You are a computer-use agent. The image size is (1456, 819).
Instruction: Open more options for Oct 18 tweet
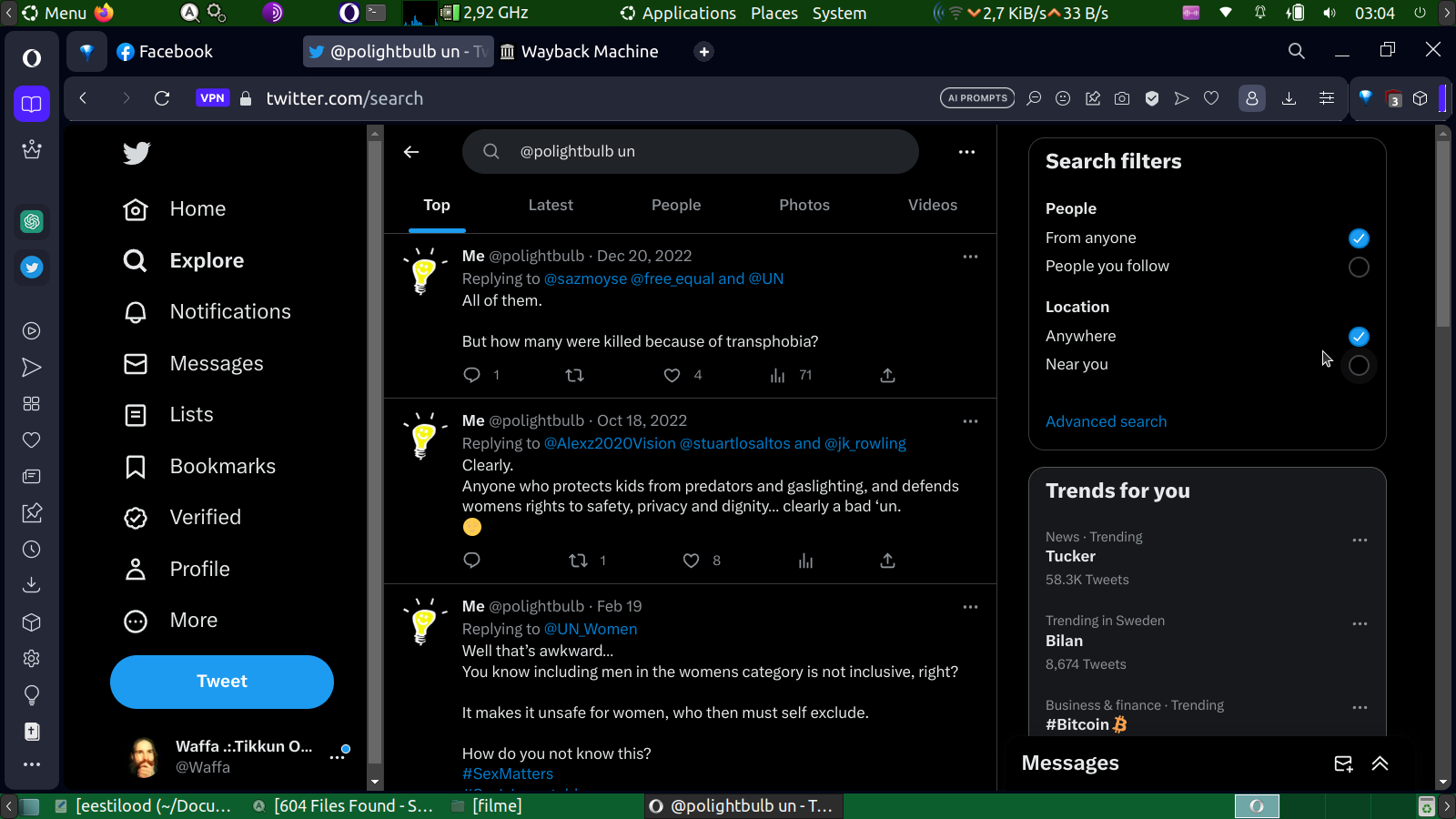pyautogui.click(x=970, y=421)
